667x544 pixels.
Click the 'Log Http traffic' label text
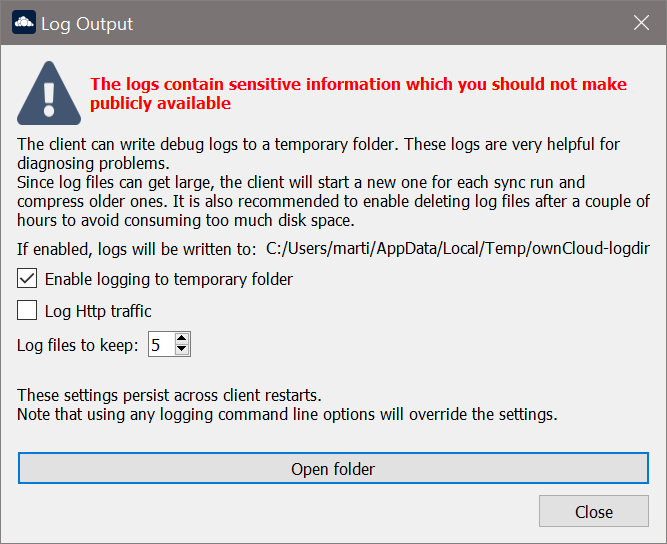pos(98,311)
